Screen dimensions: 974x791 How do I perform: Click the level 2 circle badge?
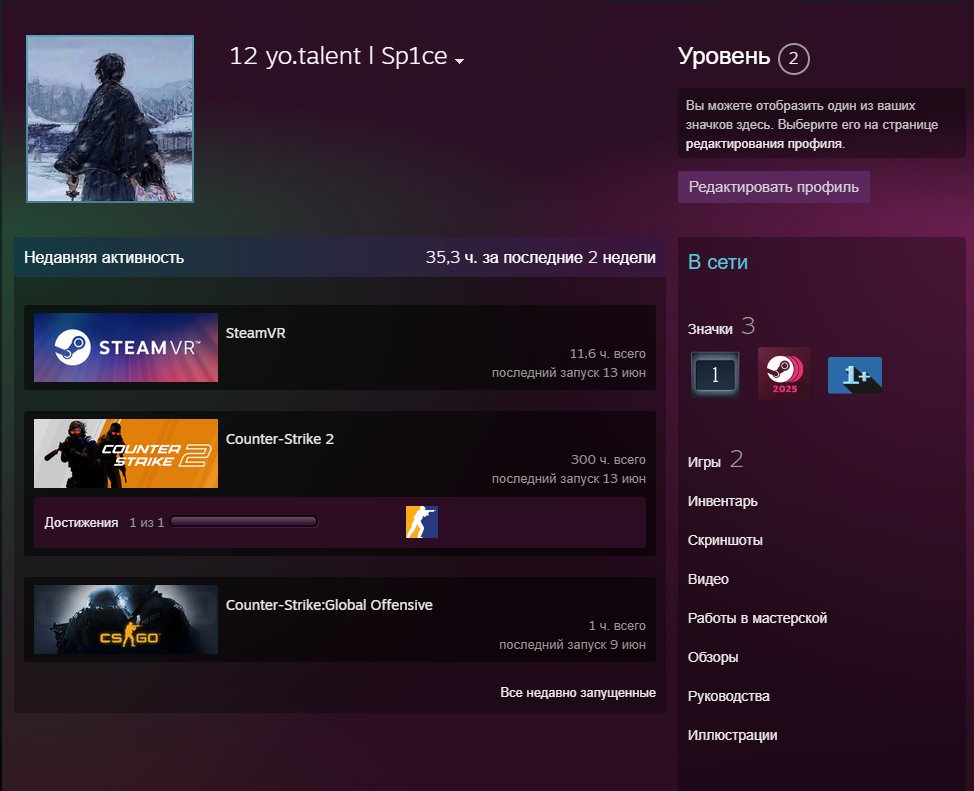pyautogui.click(x=793, y=59)
